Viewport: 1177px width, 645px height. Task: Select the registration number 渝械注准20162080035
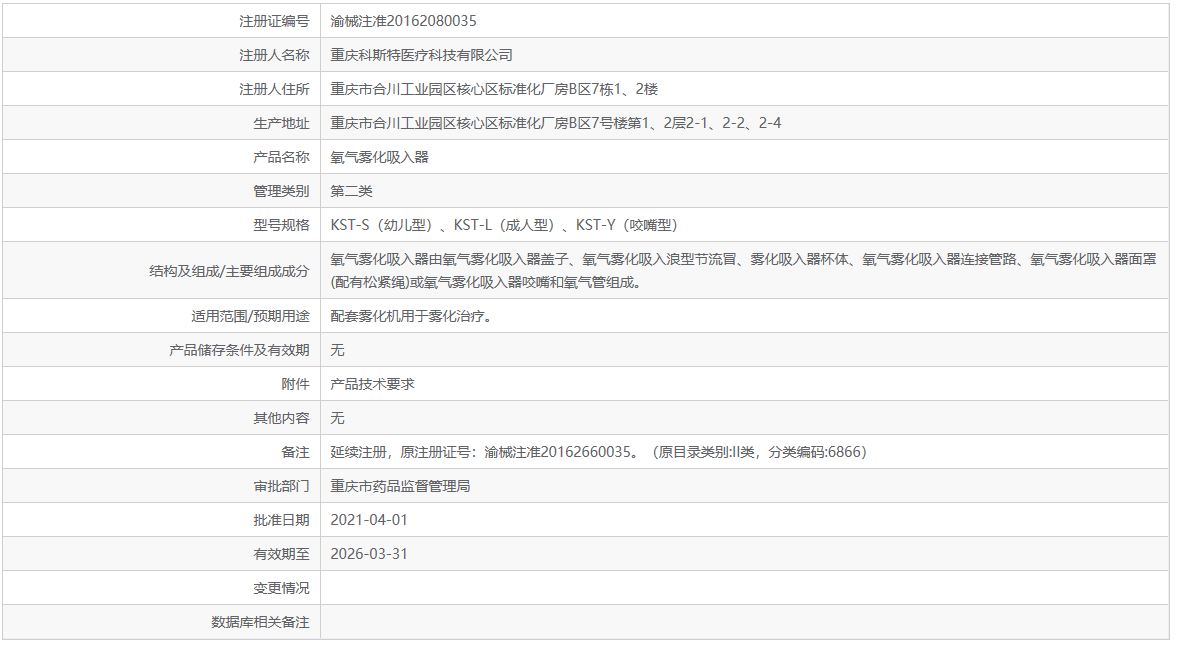point(411,19)
